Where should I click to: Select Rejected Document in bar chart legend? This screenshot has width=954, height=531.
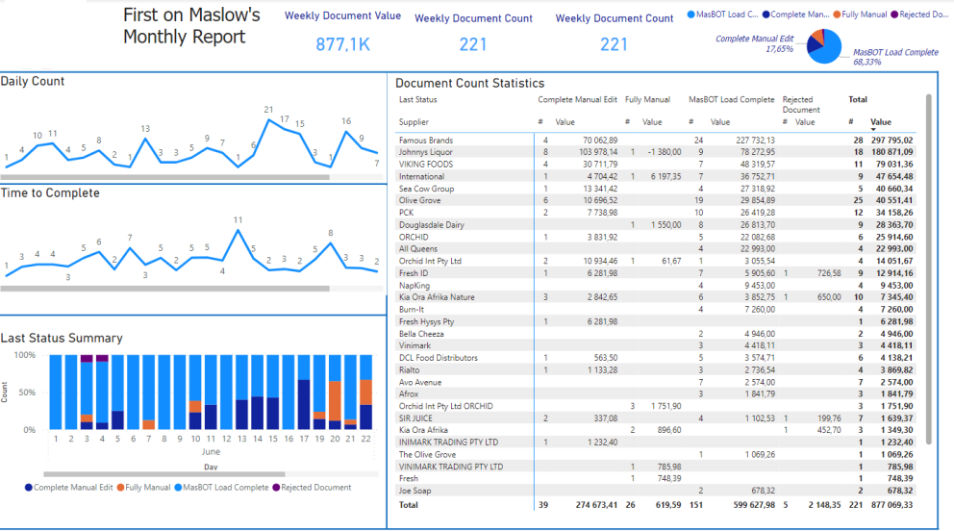[276, 488]
